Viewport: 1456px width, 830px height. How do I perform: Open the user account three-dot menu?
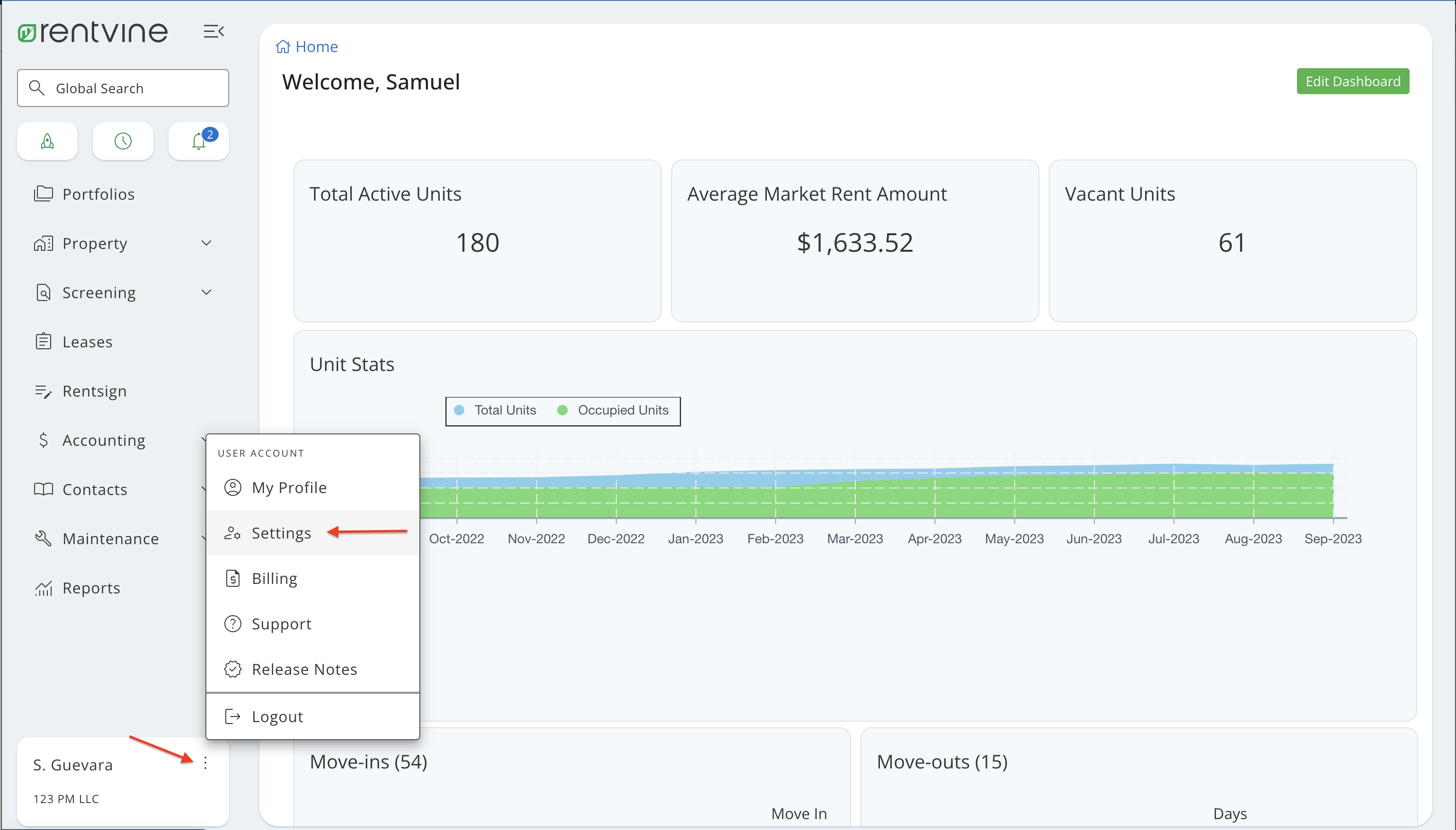205,764
